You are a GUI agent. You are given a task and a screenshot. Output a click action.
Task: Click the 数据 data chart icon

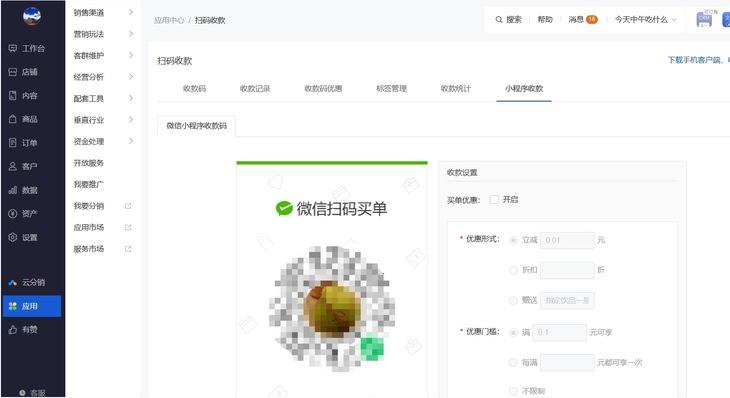coord(13,190)
